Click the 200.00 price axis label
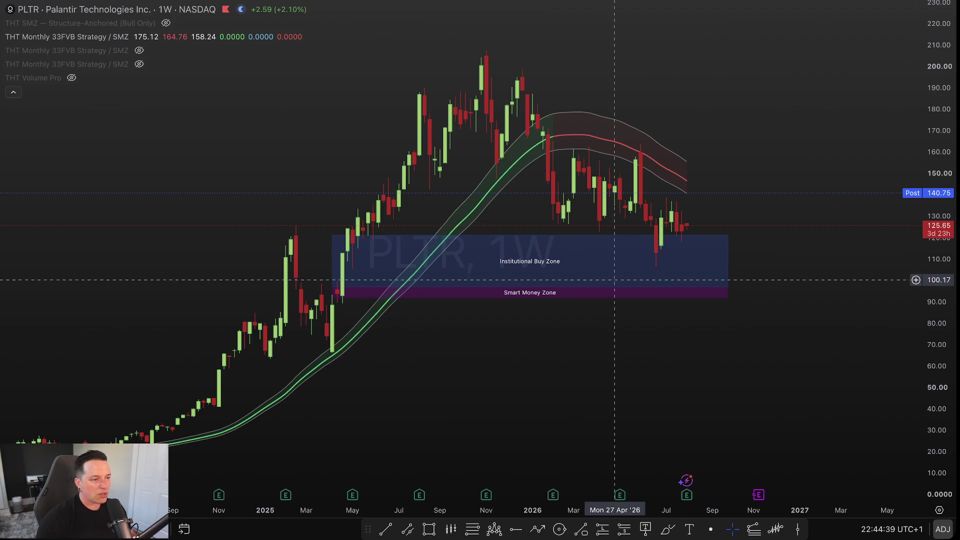The height and width of the screenshot is (540, 960). [x=939, y=66]
